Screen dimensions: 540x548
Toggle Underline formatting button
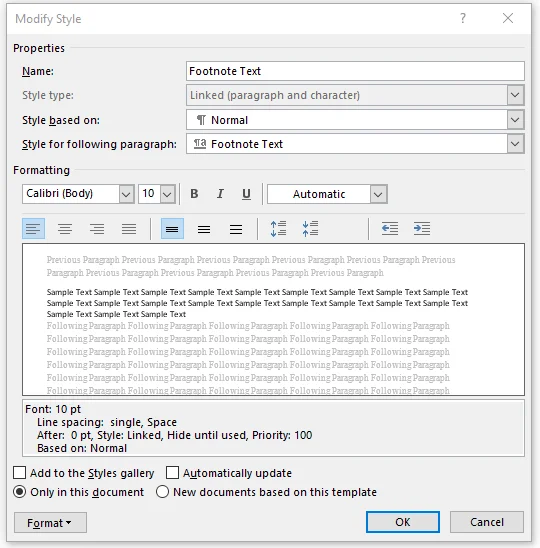point(246,194)
